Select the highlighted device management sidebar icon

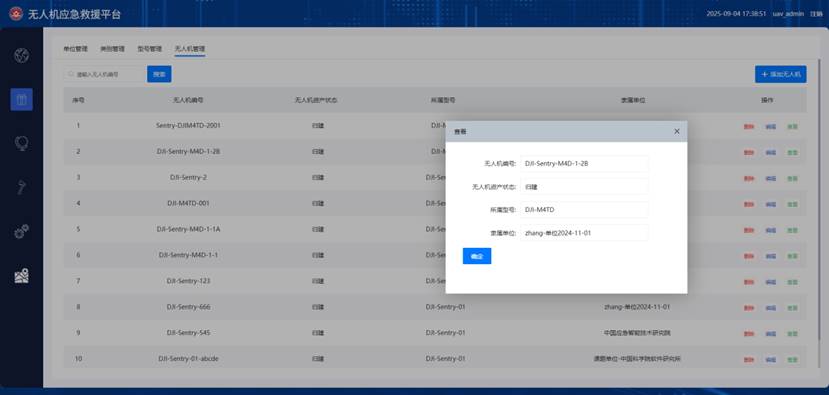(x=22, y=99)
